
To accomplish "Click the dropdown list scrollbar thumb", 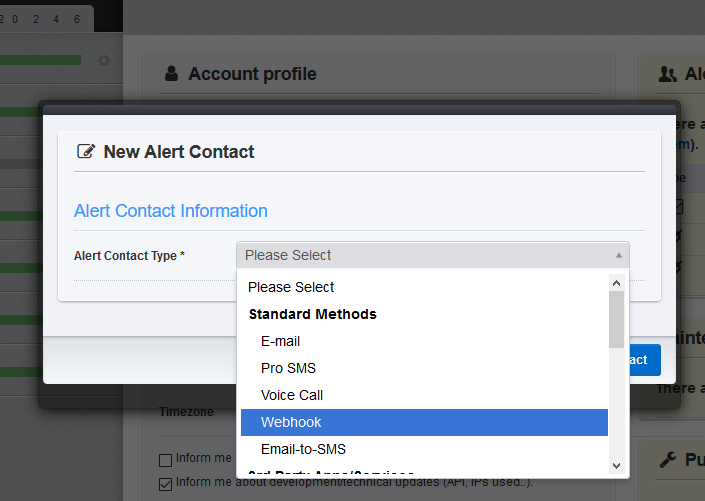I will 616,319.
